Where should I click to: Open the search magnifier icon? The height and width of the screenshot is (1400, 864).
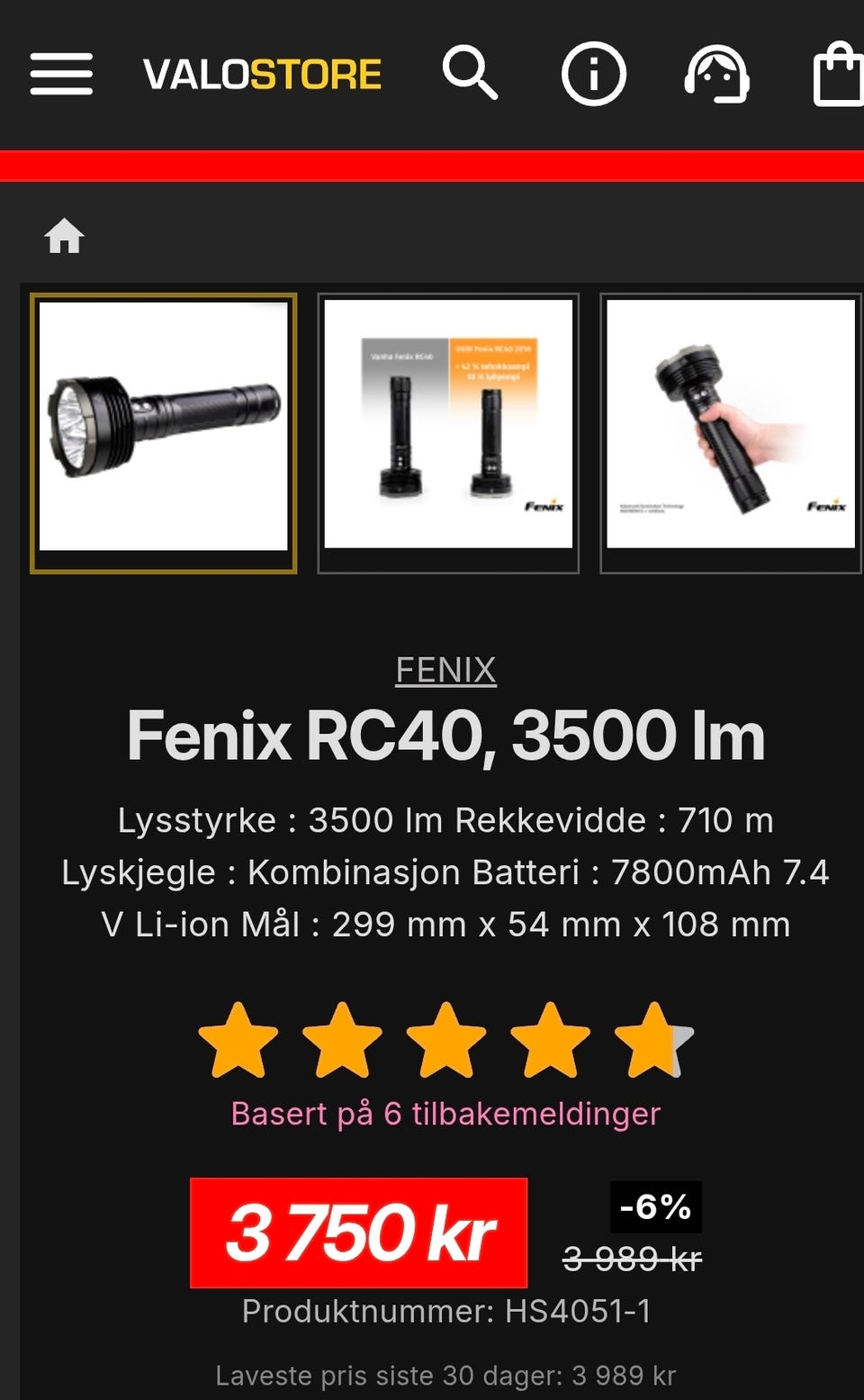[x=470, y=73]
